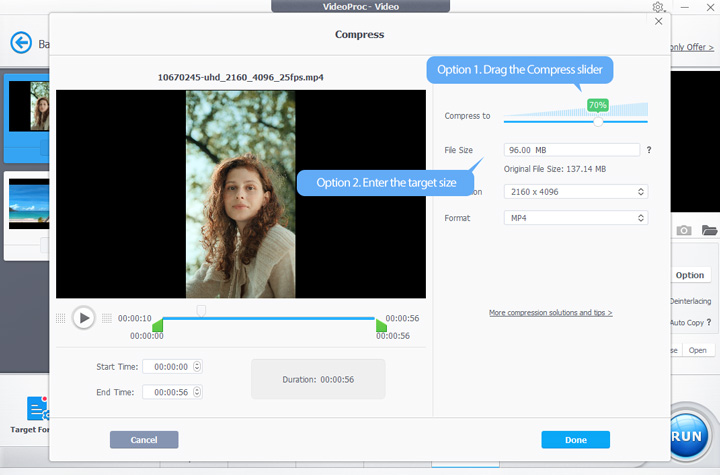Open More compression solutions and tips link
The width and height of the screenshot is (720, 475).
pyautogui.click(x=551, y=312)
